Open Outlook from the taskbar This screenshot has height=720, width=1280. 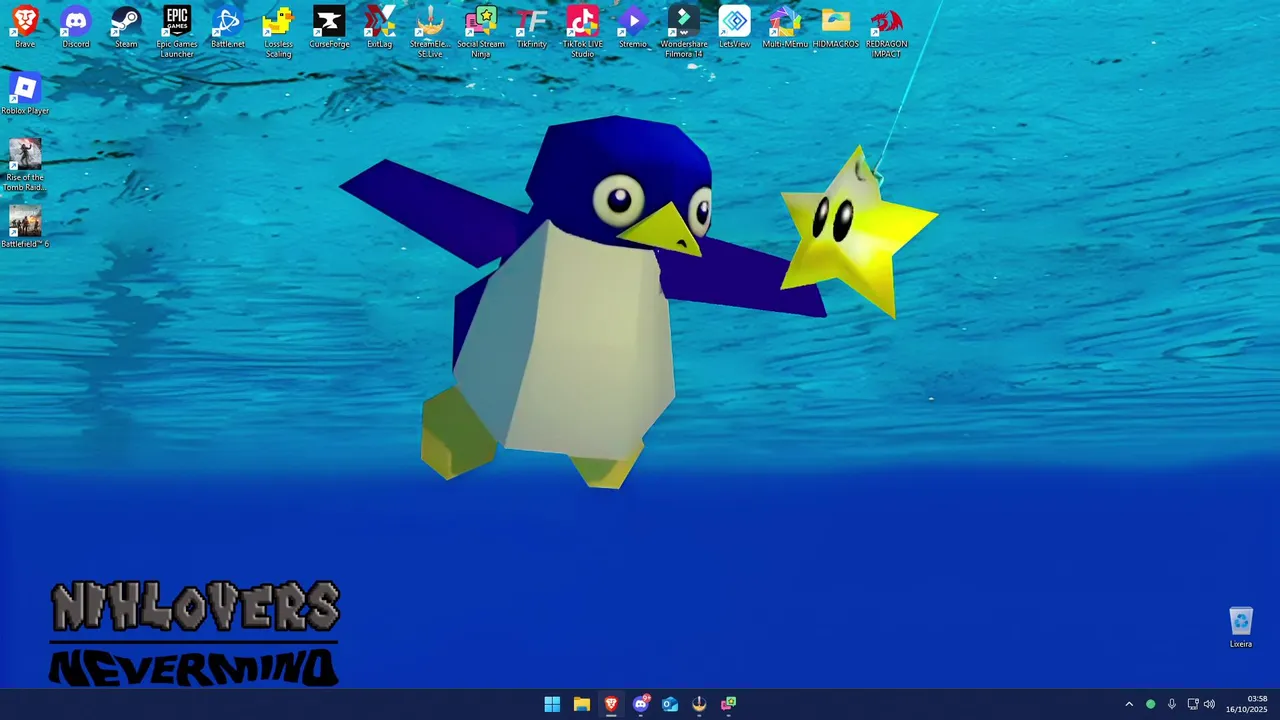point(670,704)
